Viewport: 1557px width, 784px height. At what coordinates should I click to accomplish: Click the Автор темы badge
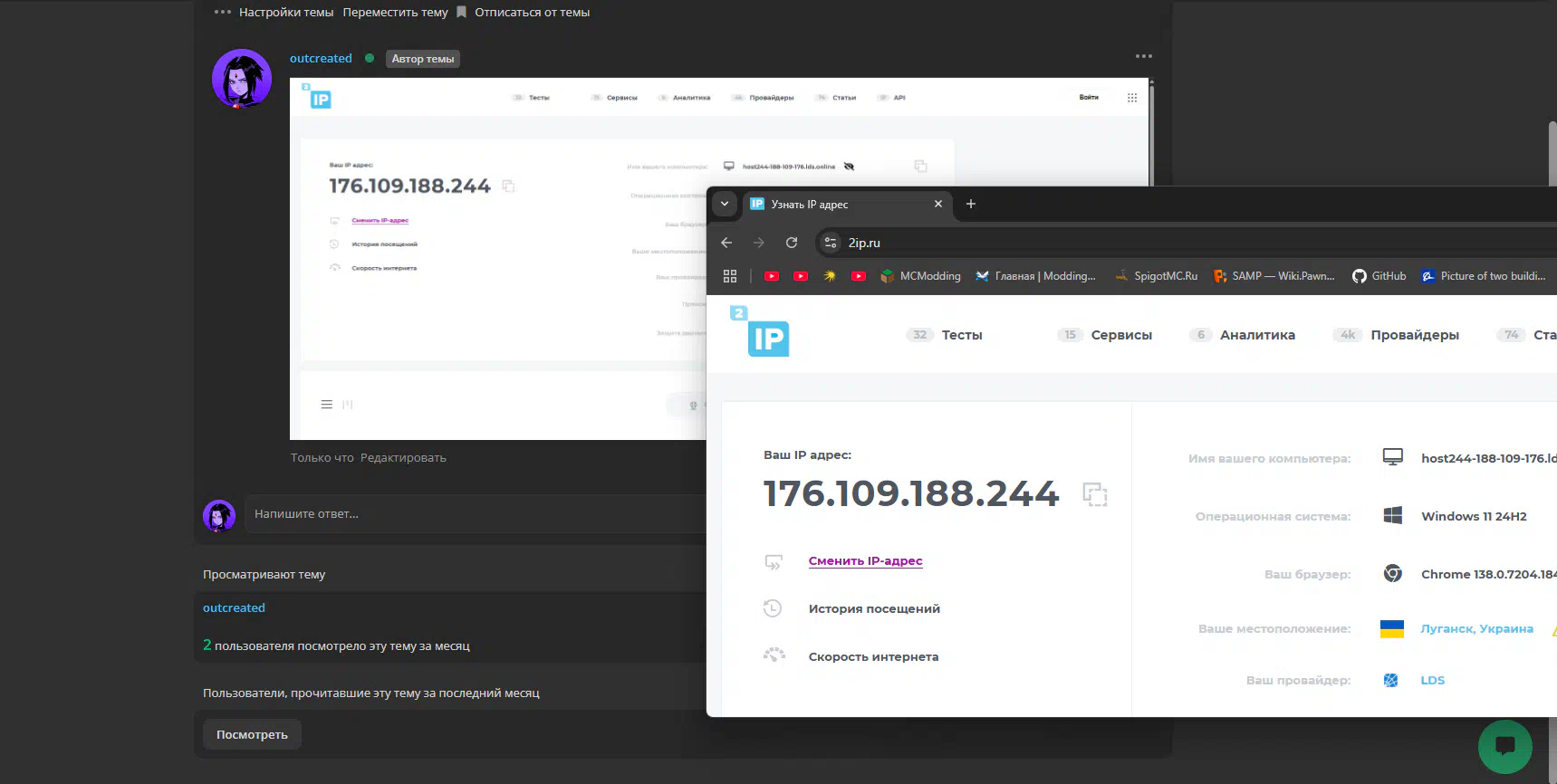click(x=423, y=59)
